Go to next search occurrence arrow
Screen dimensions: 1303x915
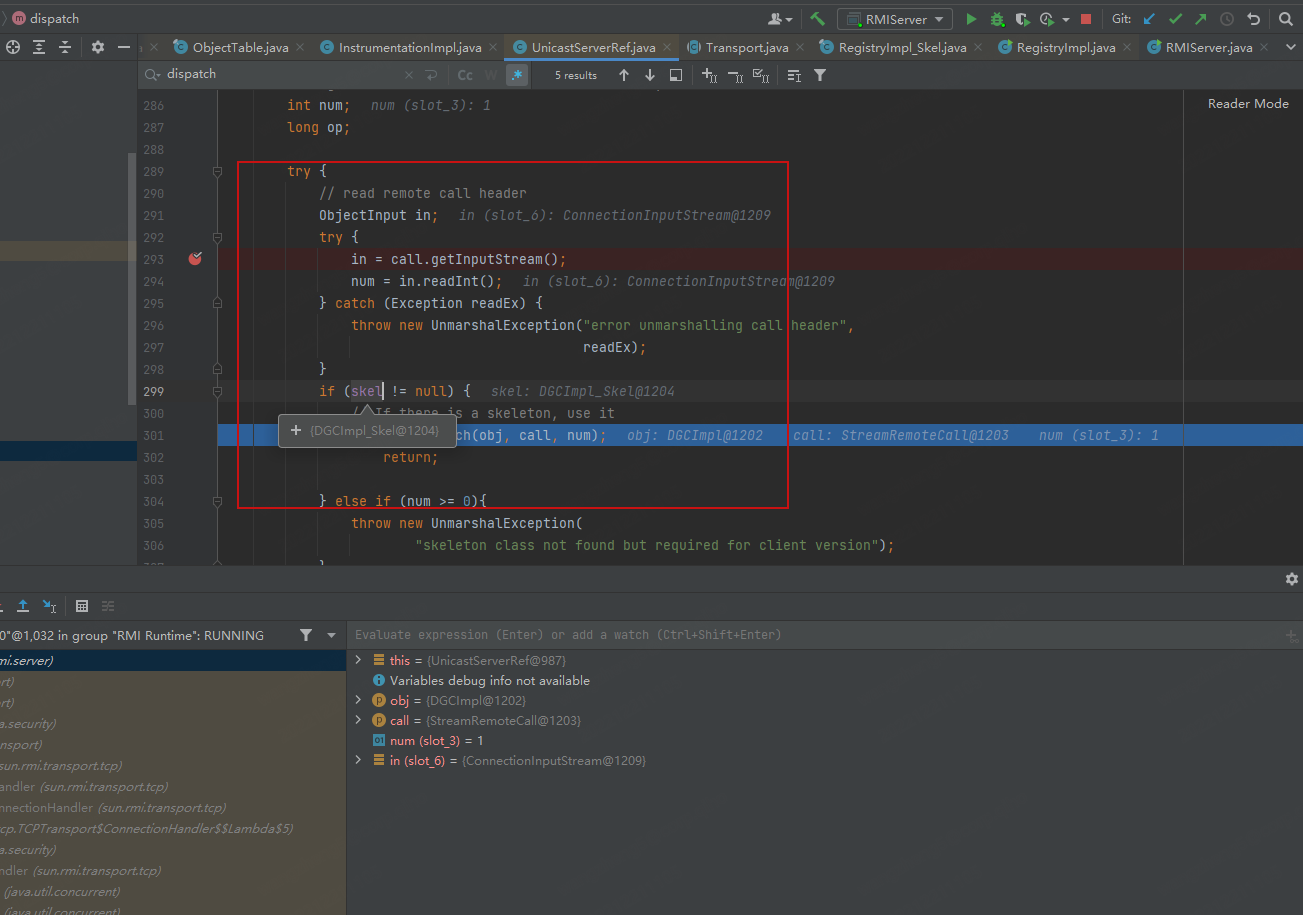pyautogui.click(x=650, y=75)
